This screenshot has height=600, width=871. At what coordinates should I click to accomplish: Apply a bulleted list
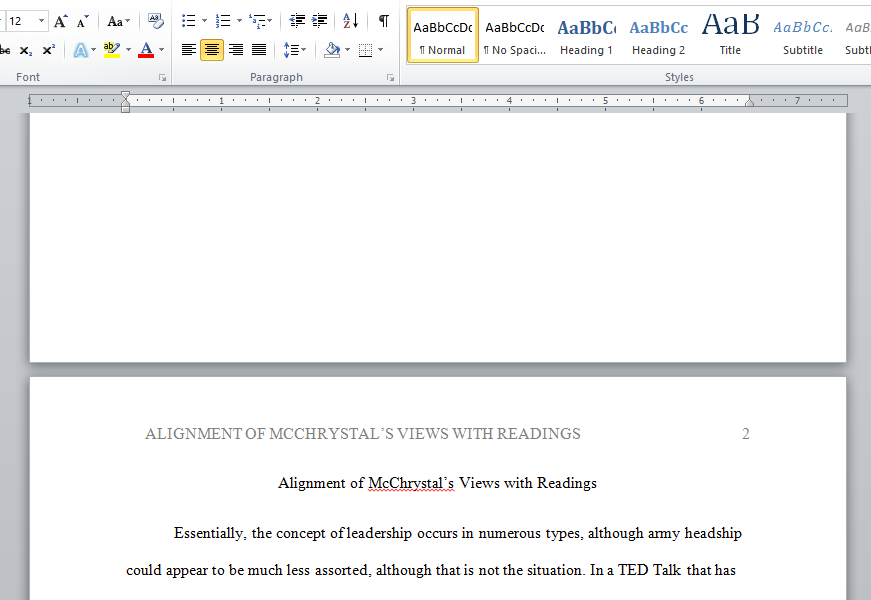click(x=189, y=21)
